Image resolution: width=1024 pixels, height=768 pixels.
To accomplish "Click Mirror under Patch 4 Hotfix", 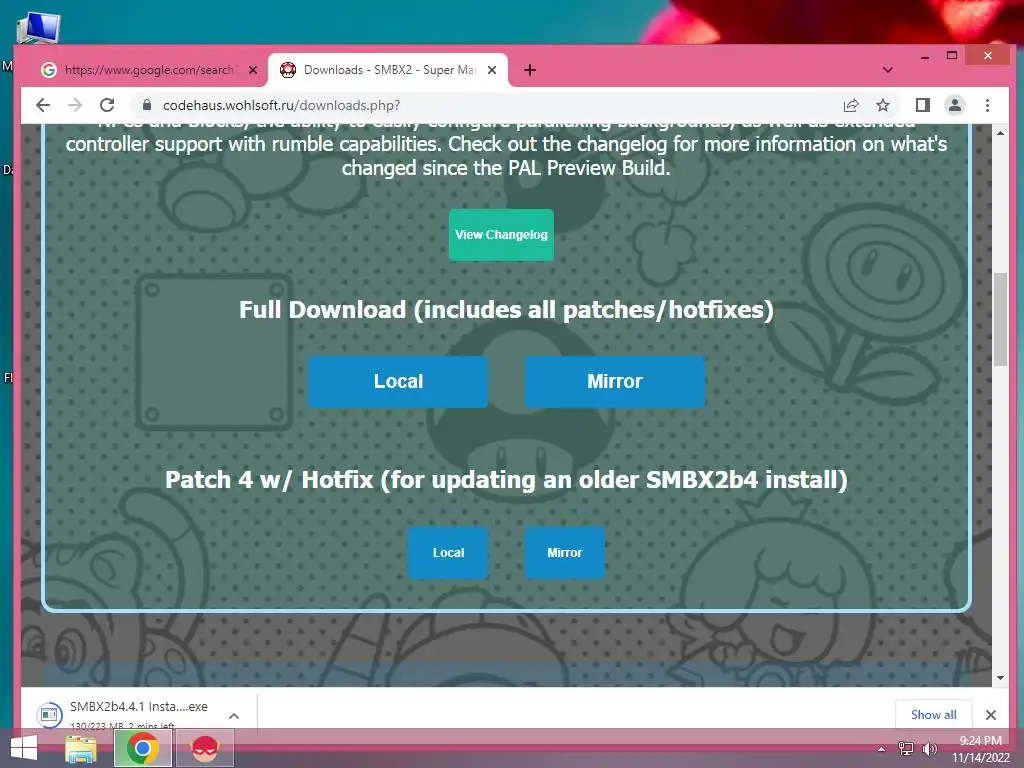I will pyautogui.click(x=565, y=552).
